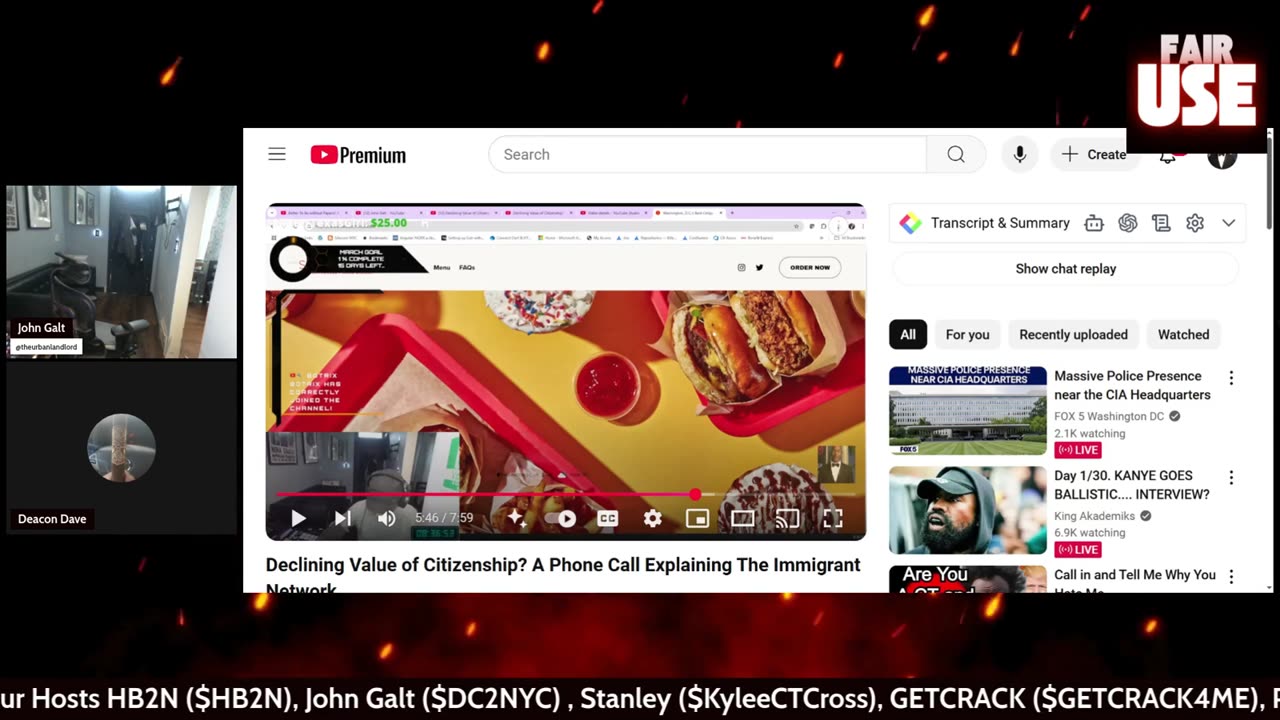Image resolution: width=1280 pixels, height=720 pixels.
Task: Click the 6.9K watching text
Action: 1089,533
